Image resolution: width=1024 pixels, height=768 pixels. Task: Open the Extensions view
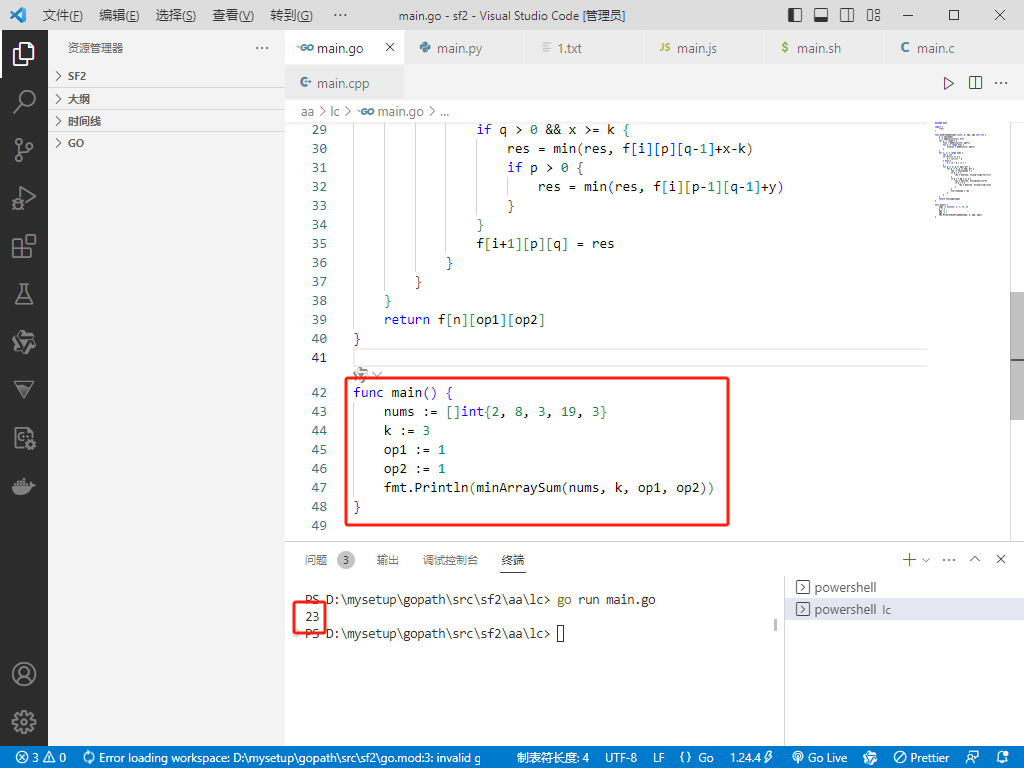tap(24, 246)
